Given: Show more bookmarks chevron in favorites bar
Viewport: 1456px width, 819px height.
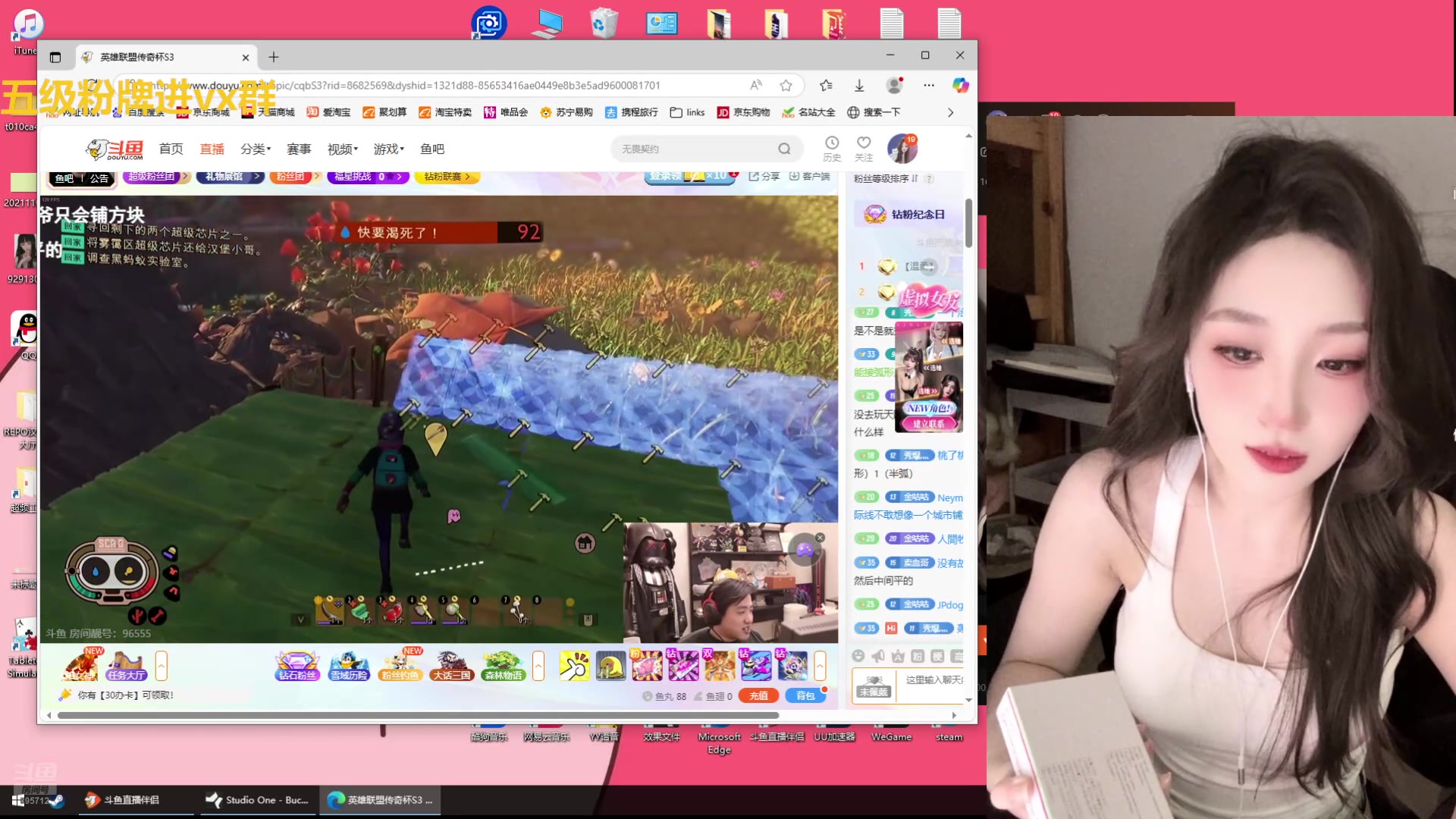Looking at the screenshot, I should coord(951,112).
